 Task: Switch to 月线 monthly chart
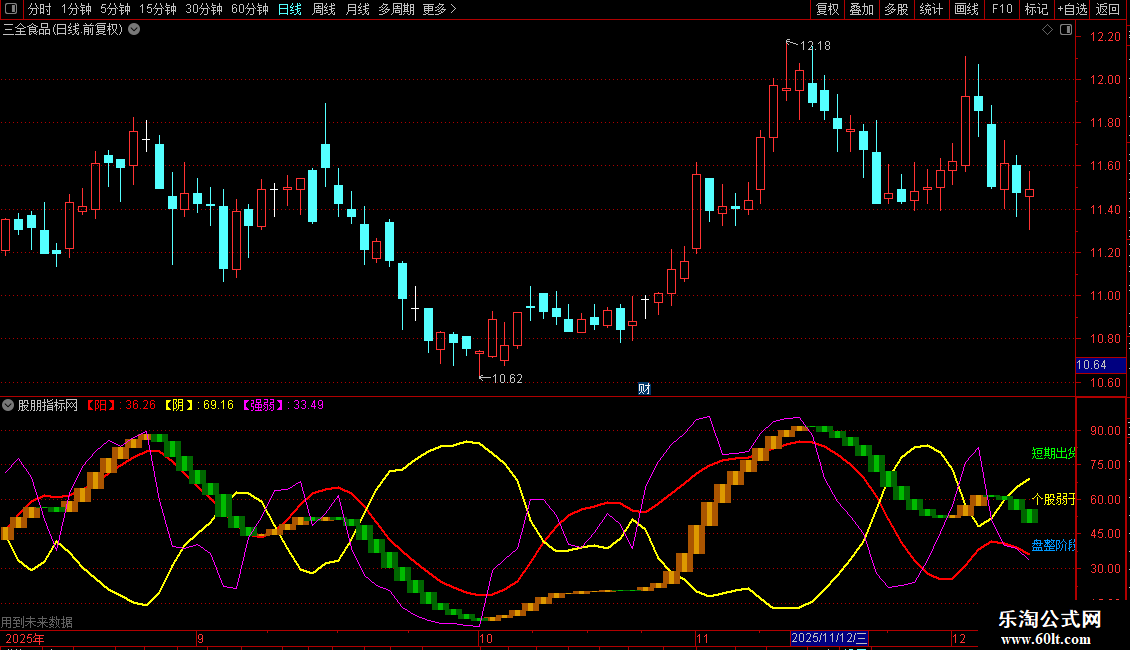(357, 9)
